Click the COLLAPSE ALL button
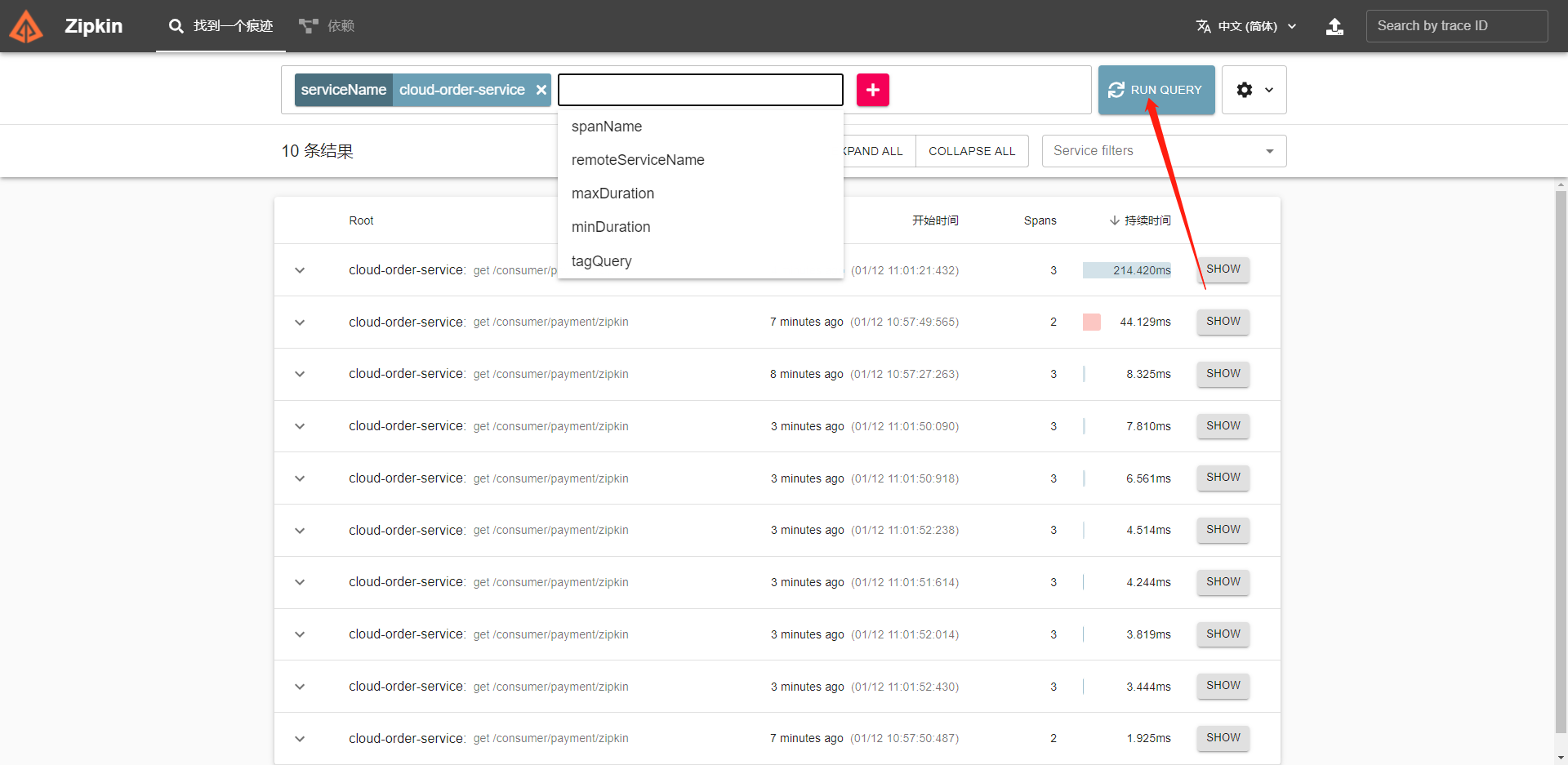 (972, 151)
